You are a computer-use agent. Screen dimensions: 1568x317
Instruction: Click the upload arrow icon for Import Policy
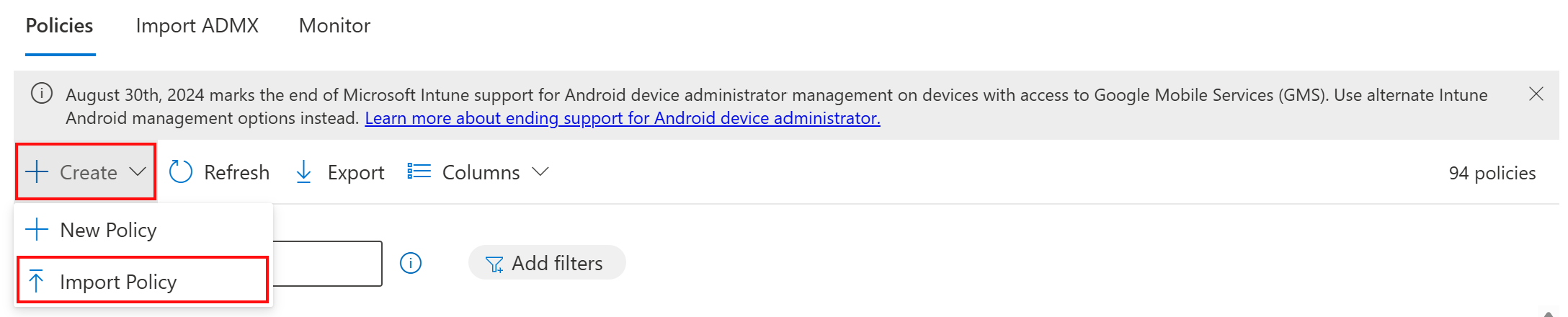point(36,281)
